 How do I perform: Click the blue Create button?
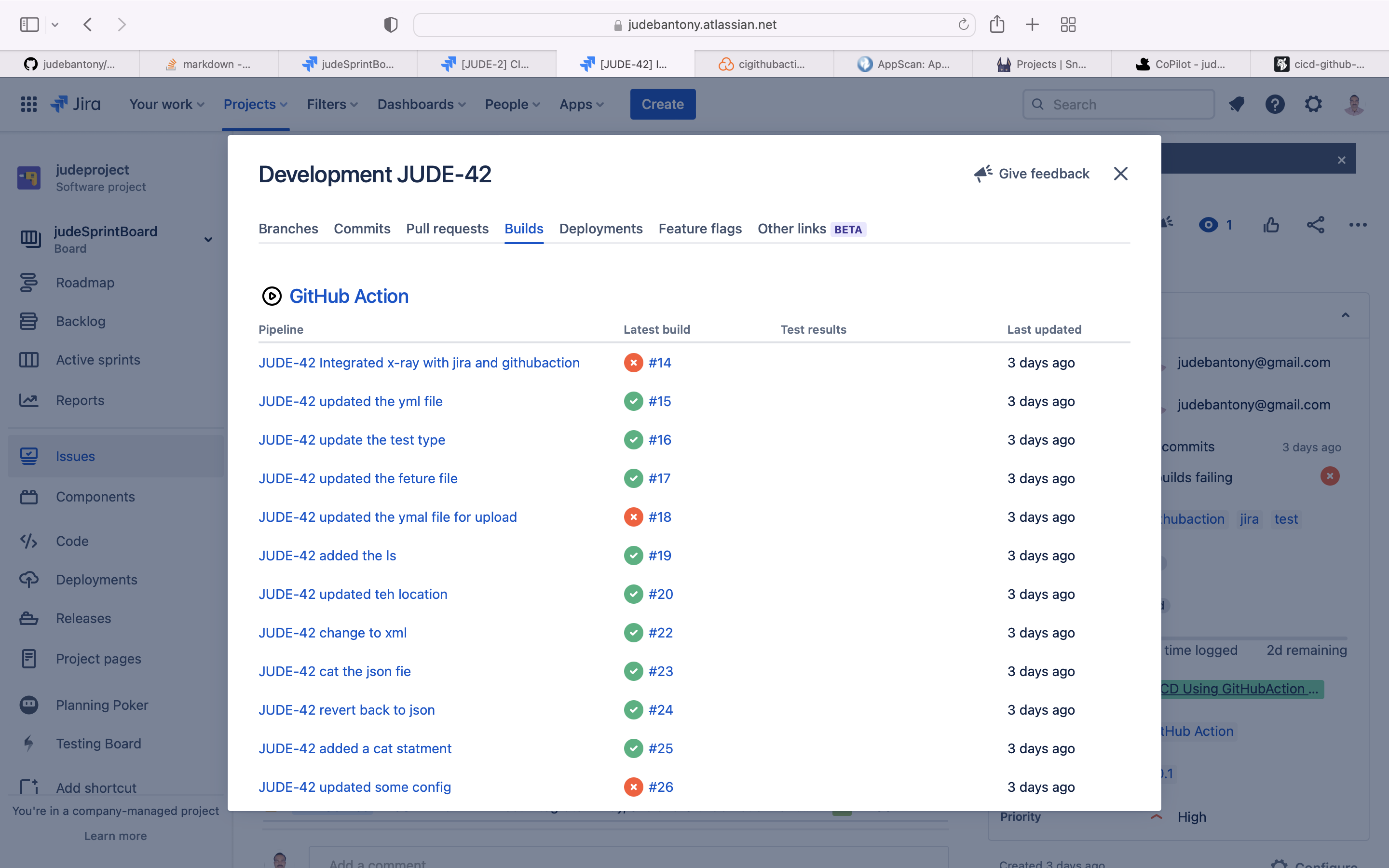(662, 105)
